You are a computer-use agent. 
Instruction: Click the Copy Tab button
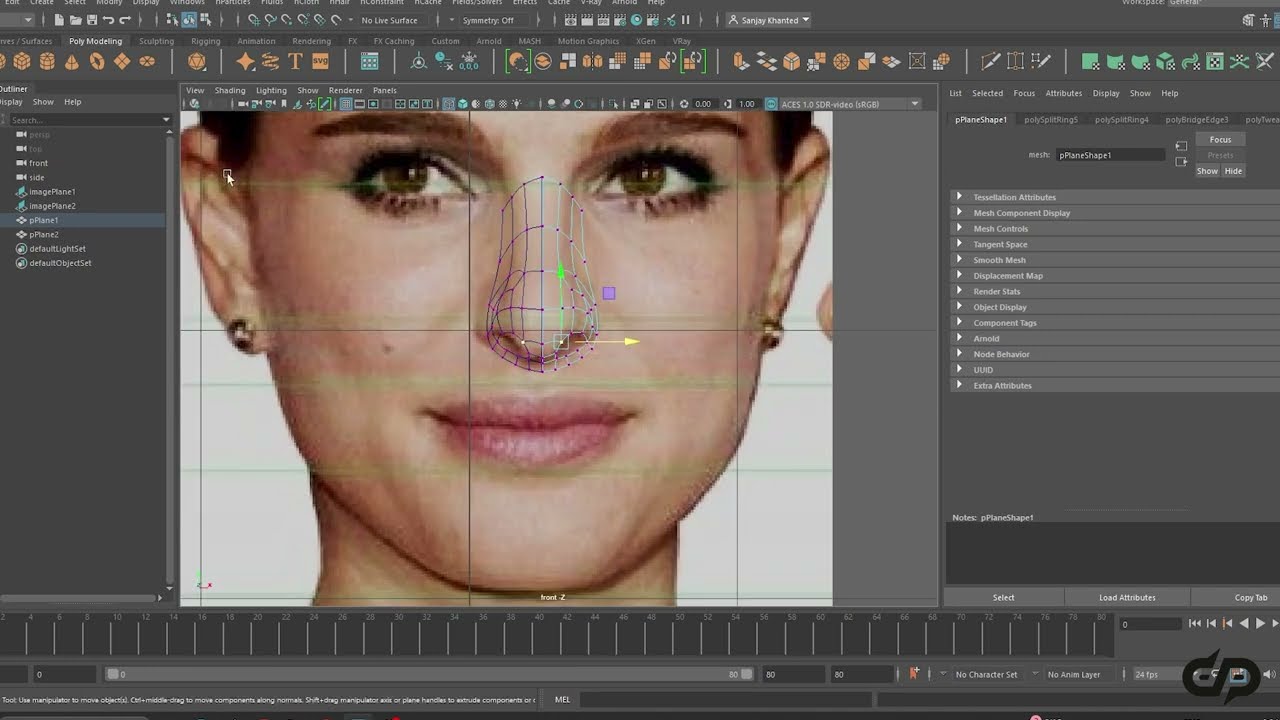1250,597
